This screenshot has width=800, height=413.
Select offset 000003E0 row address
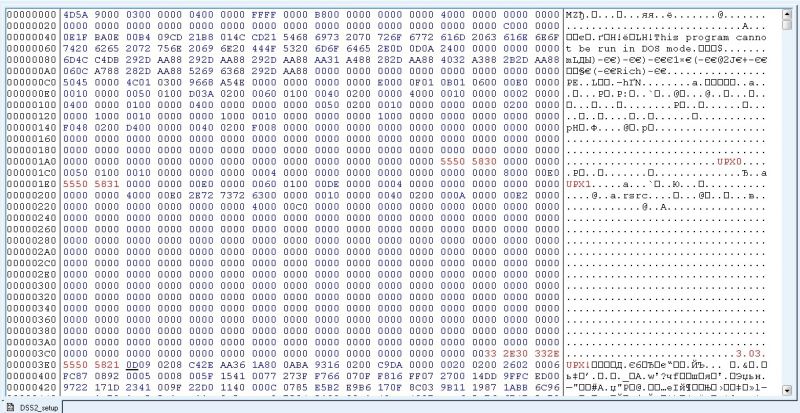point(32,365)
